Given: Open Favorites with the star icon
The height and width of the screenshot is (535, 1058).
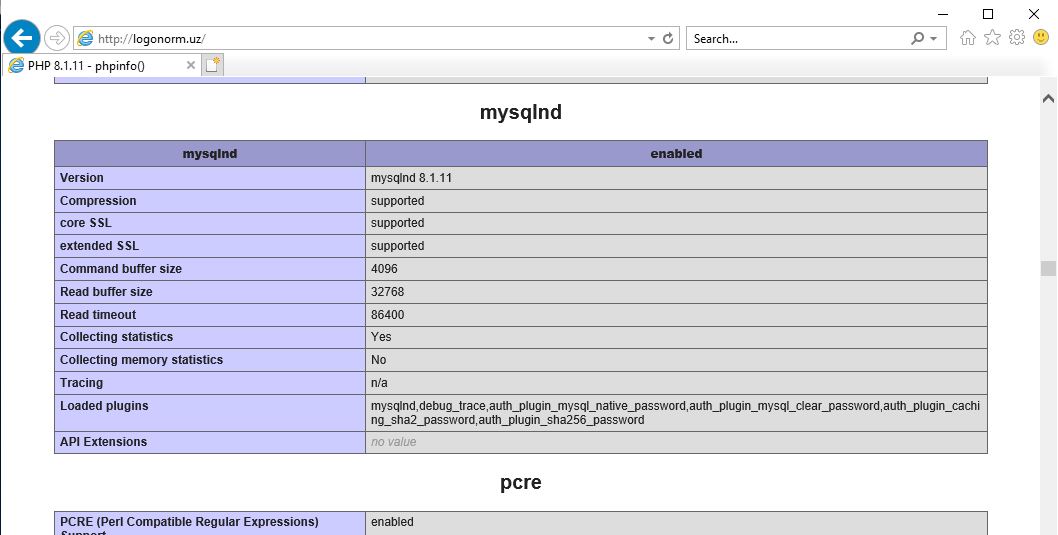Looking at the screenshot, I should pos(992,38).
